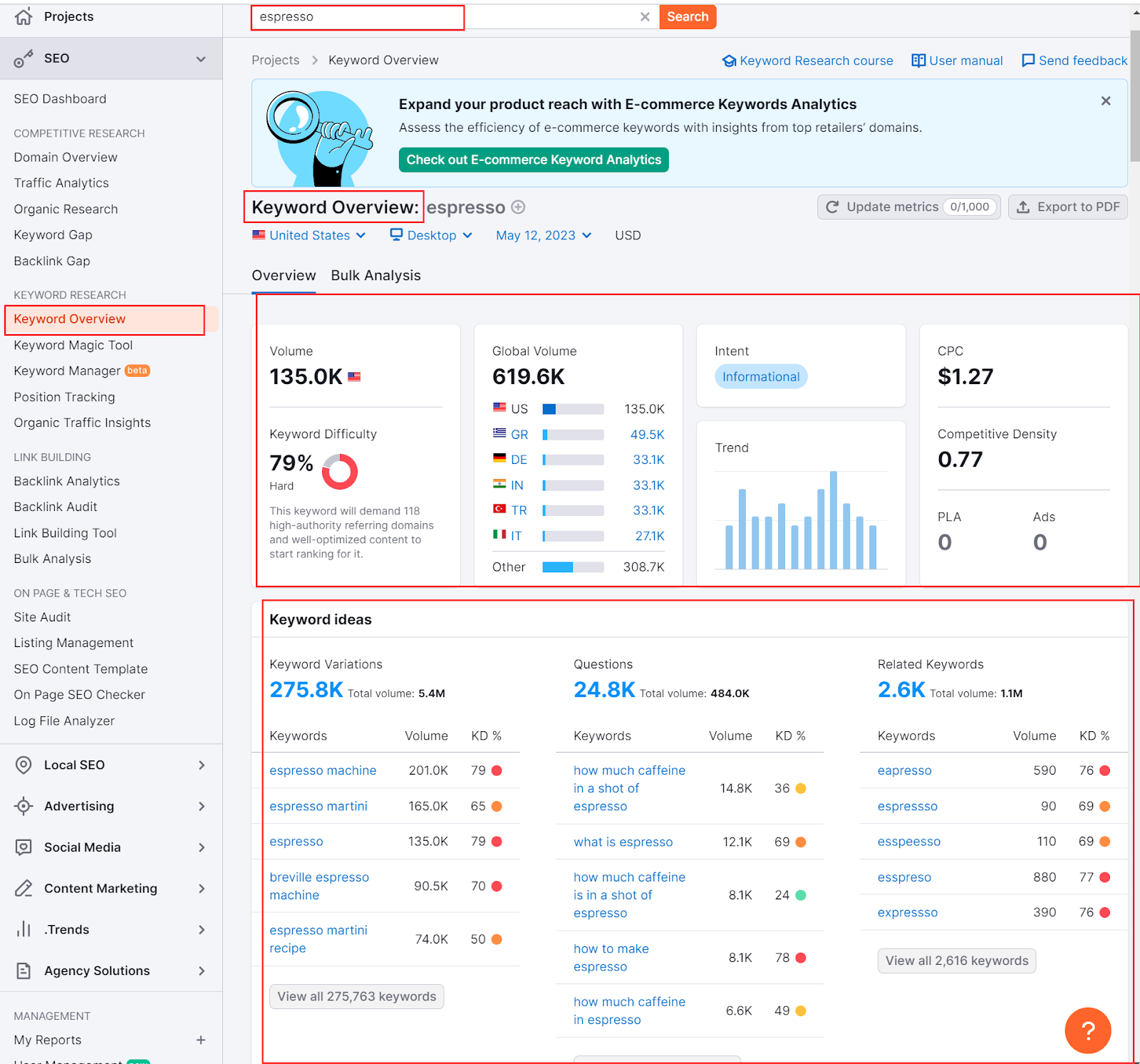Click the Advertising target icon
The height and width of the screenshot is (1064, 1140).
pos(24,806)
